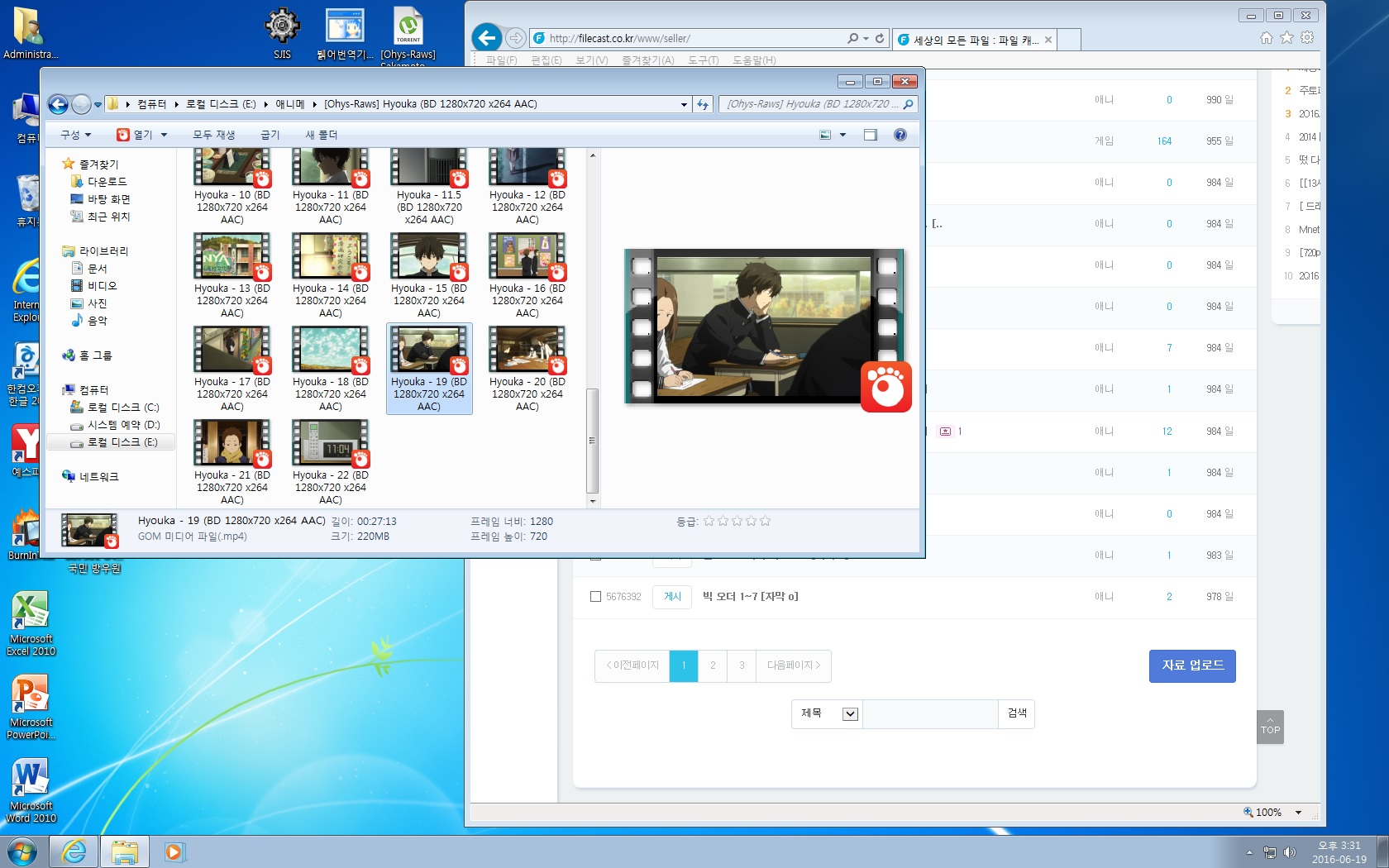This screenshot has width=1389, height=868.
Task: Click 애니메 in the address breadcrumb
Action: pyautogui.click(x=290, y=104)
